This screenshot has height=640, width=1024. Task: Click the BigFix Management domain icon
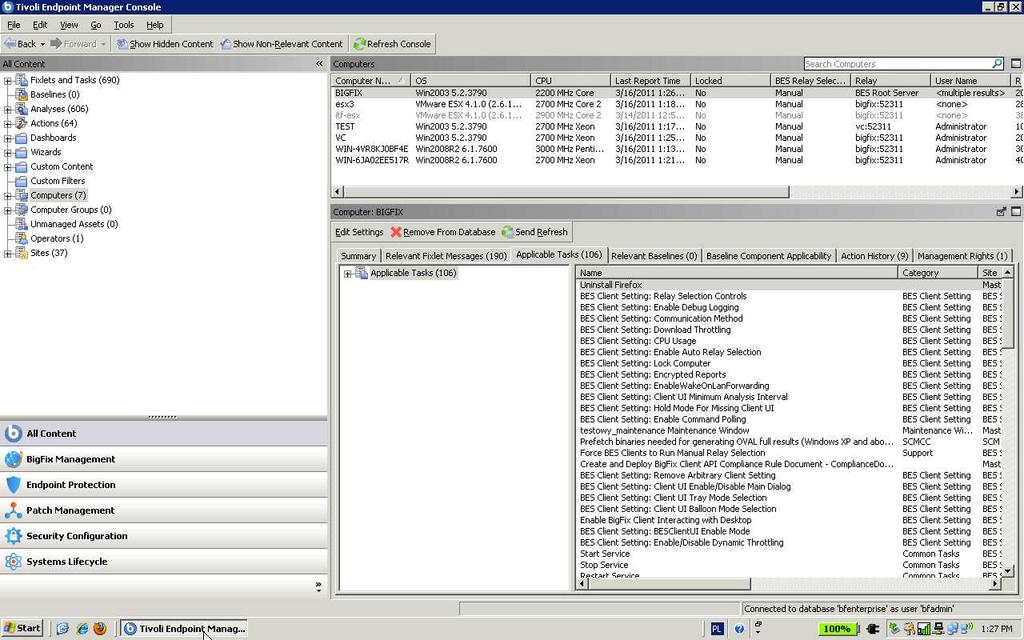pos(13,459)
